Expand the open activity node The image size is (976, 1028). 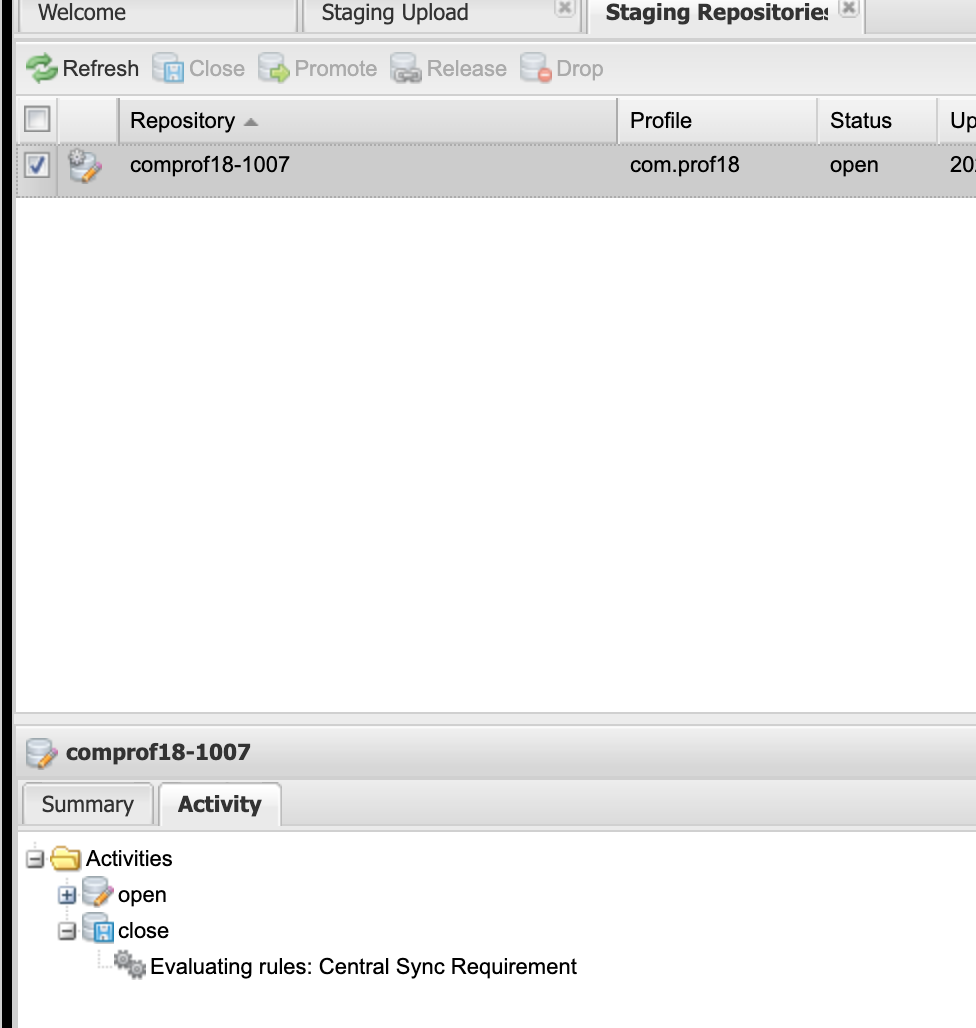pyautogui.click(x=67, y=895)
